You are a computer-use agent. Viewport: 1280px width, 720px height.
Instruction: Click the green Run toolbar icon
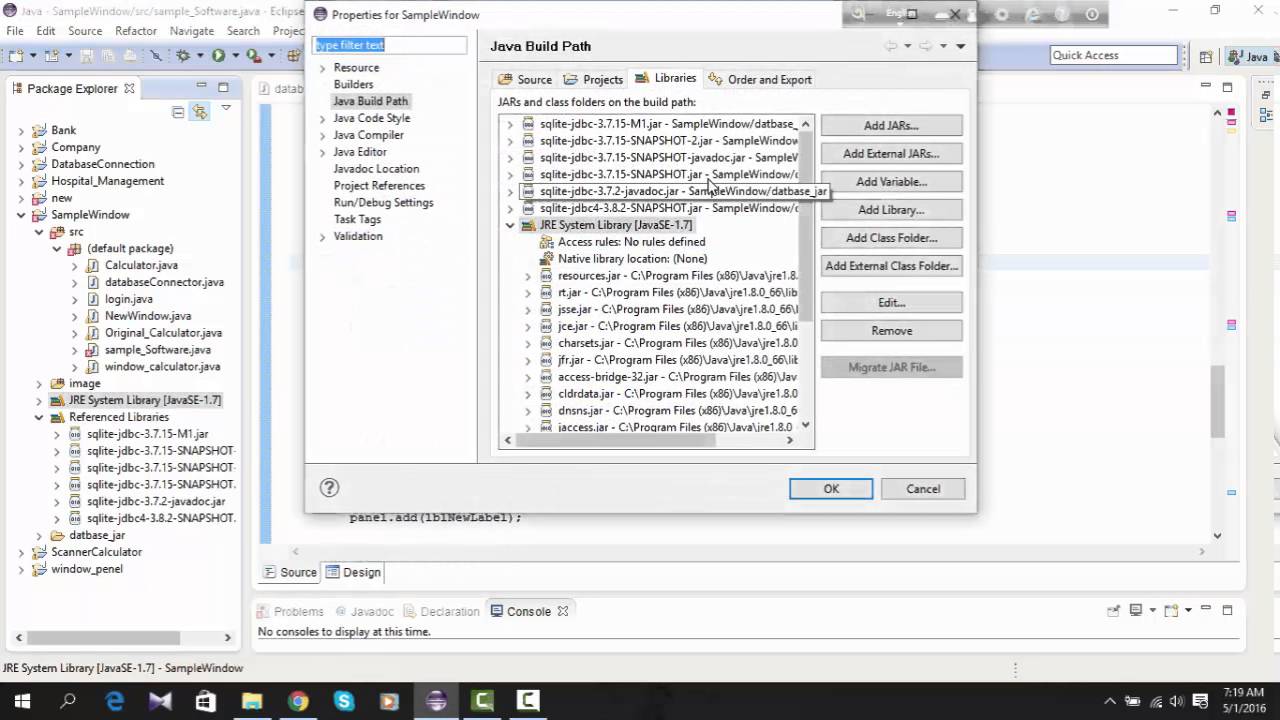(x=218, y=55)
